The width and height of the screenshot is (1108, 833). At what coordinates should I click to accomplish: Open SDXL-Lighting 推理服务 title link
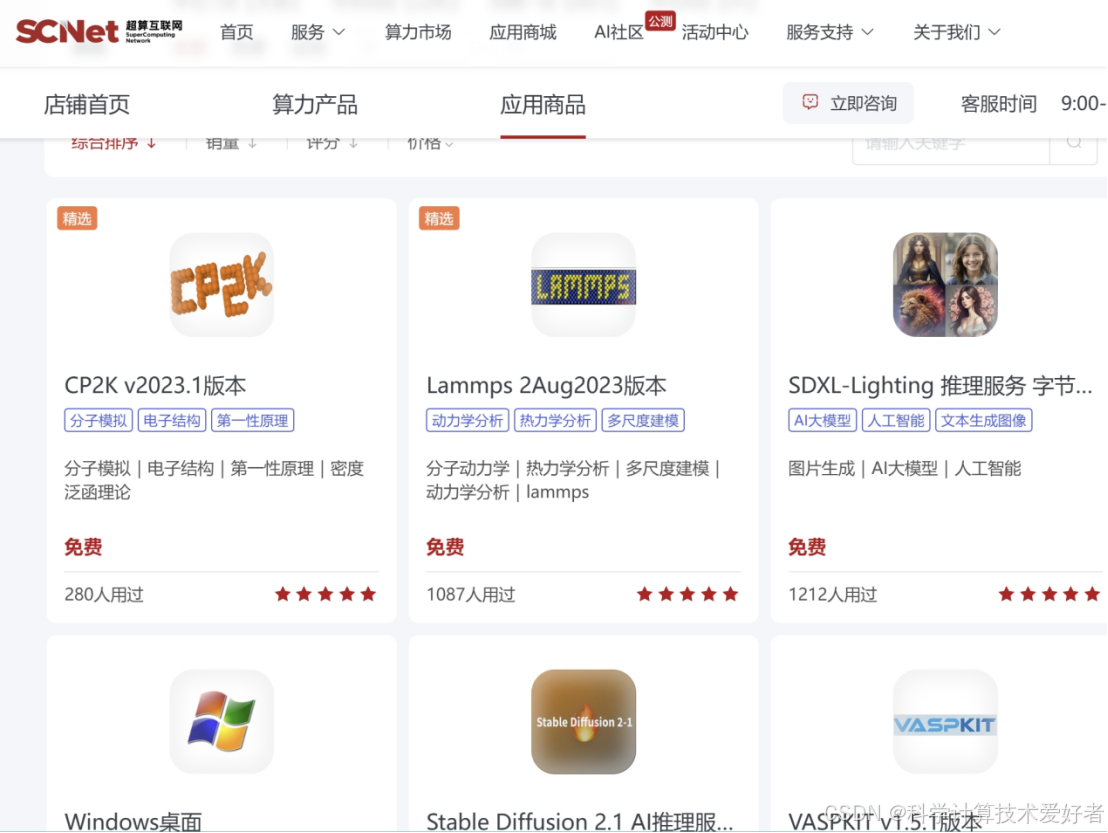[x=941, y=386]
